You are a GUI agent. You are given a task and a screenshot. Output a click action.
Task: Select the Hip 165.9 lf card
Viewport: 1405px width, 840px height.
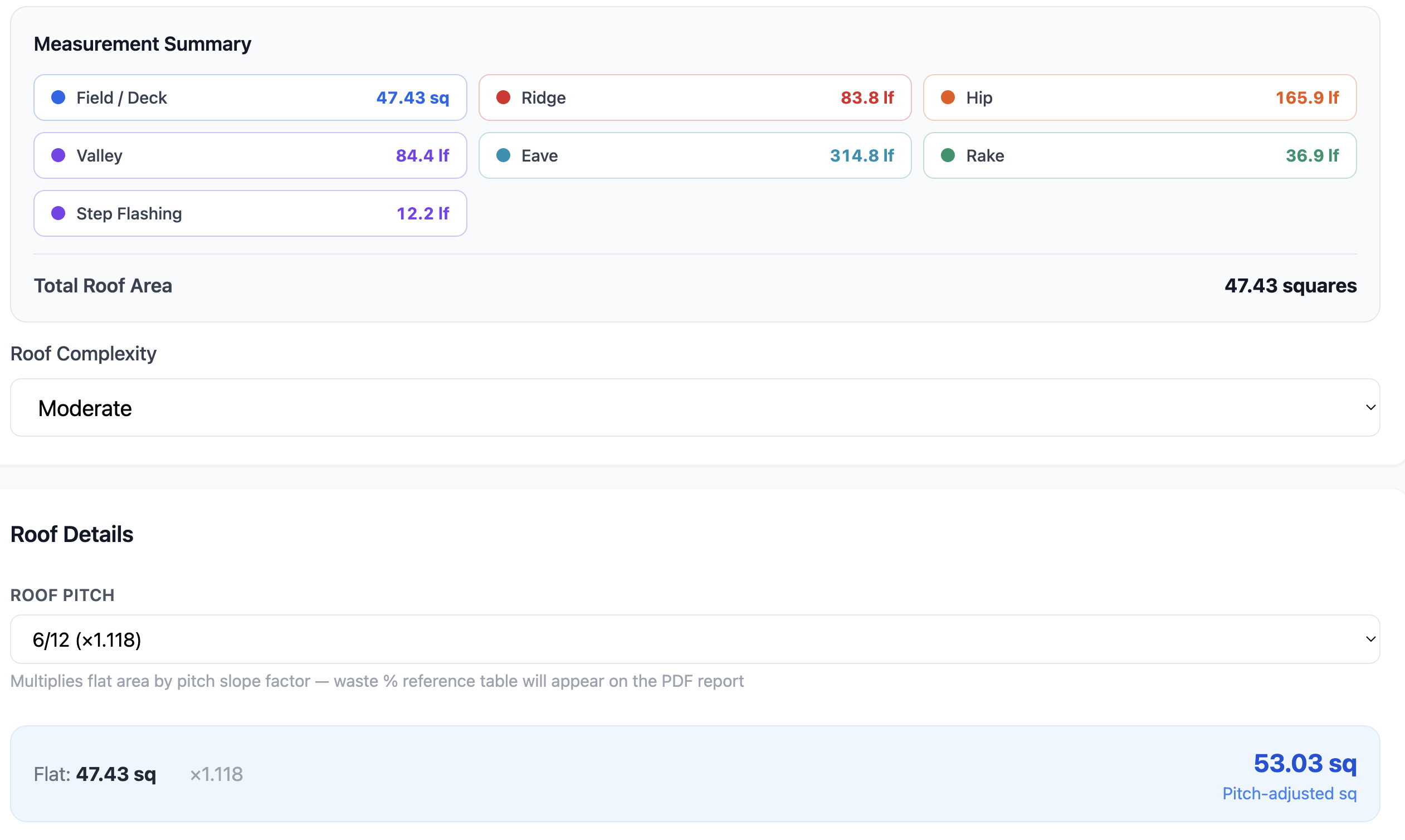(1139, 97)
